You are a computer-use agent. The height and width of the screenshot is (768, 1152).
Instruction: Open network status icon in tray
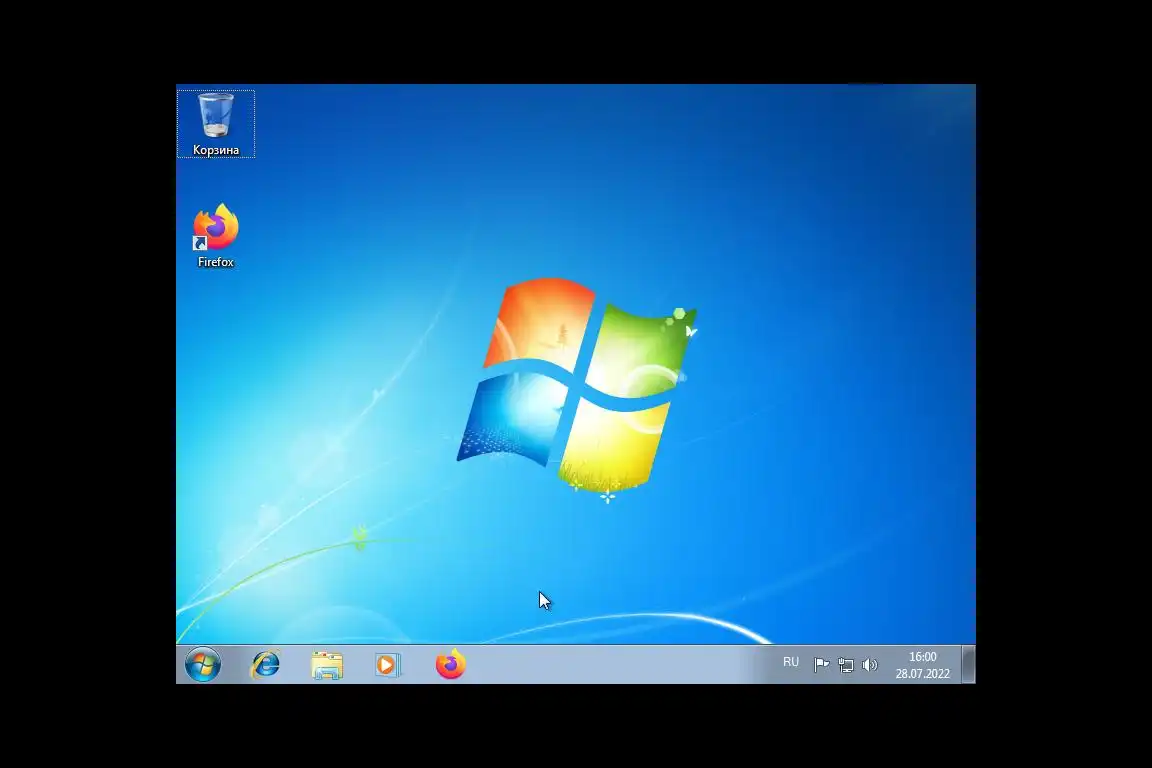(846, 665)
